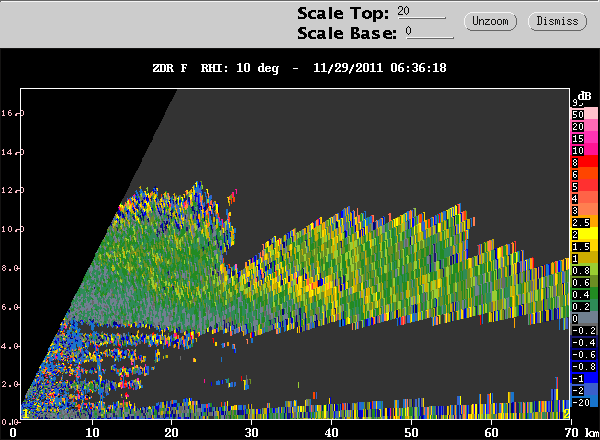Image resolution: width=600 pixels, height=440 pixels.
Task: Click the 40 km range axis label
Action: click(331, 433)
